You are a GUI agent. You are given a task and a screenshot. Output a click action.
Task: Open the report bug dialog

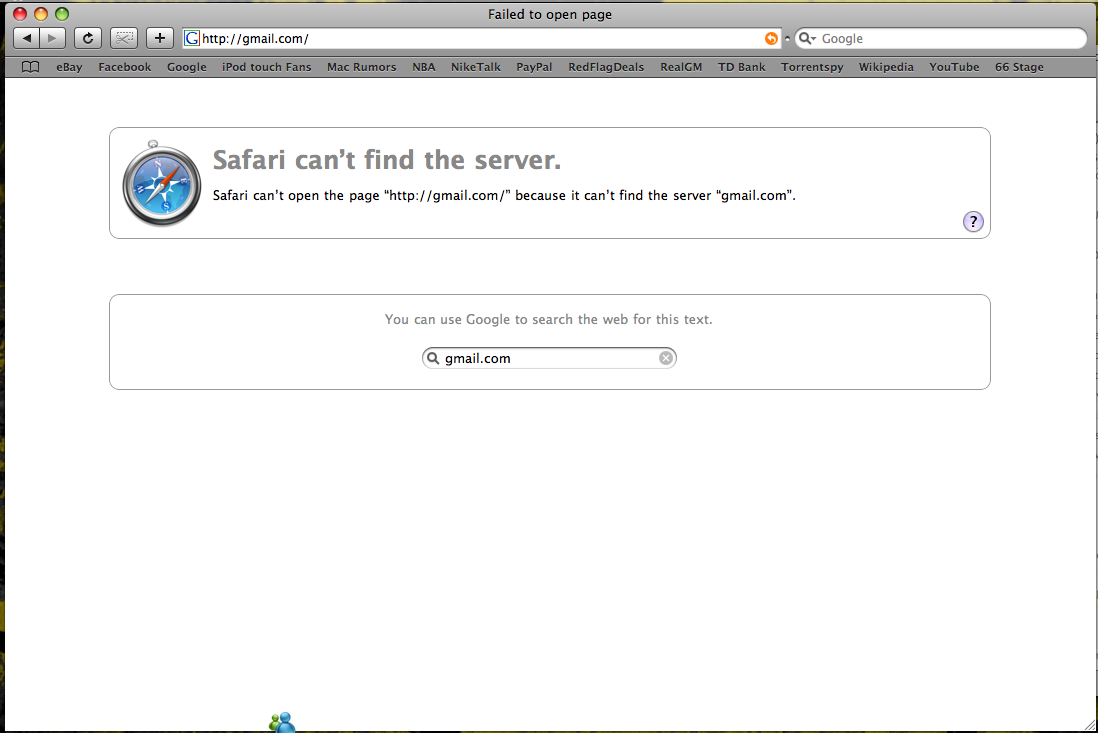tap(123, 38)
